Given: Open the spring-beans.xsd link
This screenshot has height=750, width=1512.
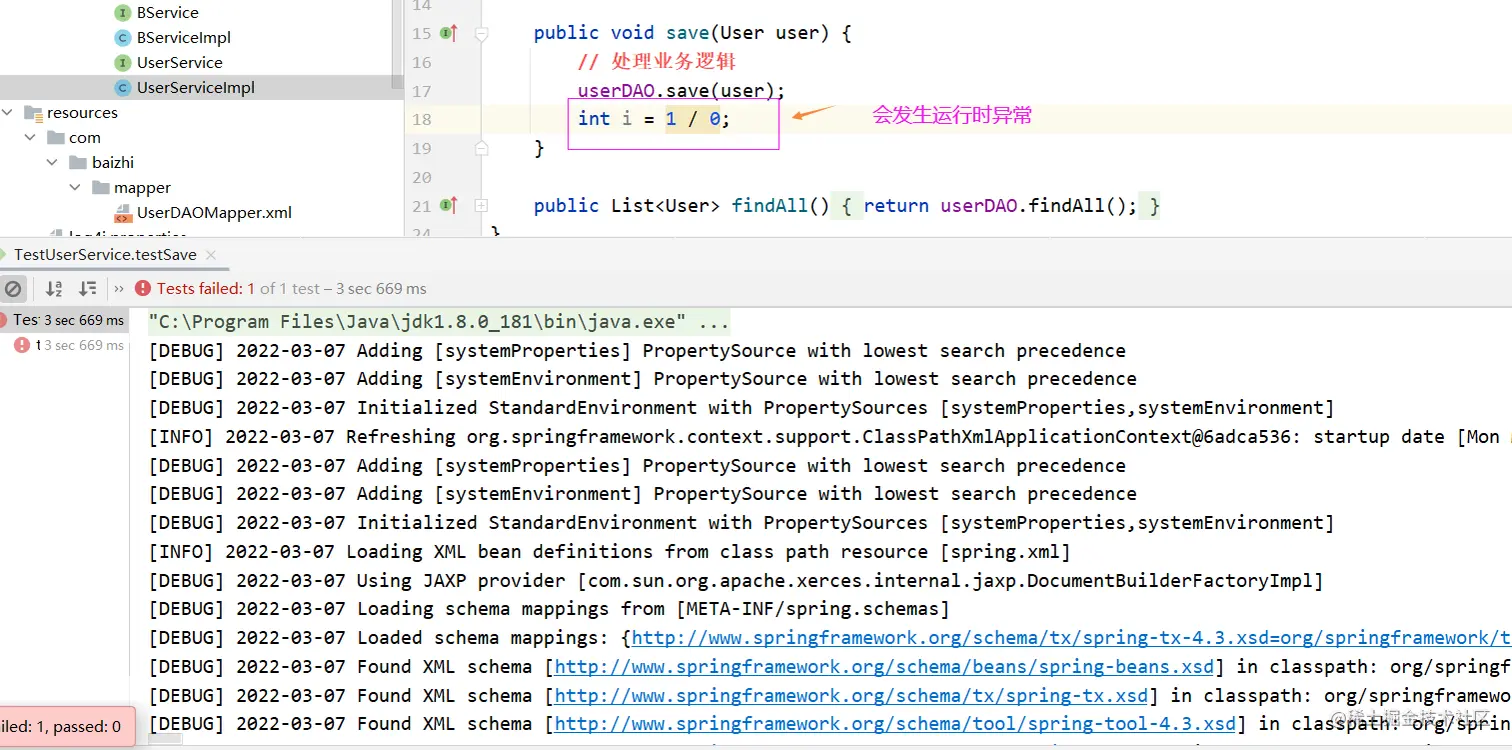Looking at the screenshot, I should (x=884, y=667).
